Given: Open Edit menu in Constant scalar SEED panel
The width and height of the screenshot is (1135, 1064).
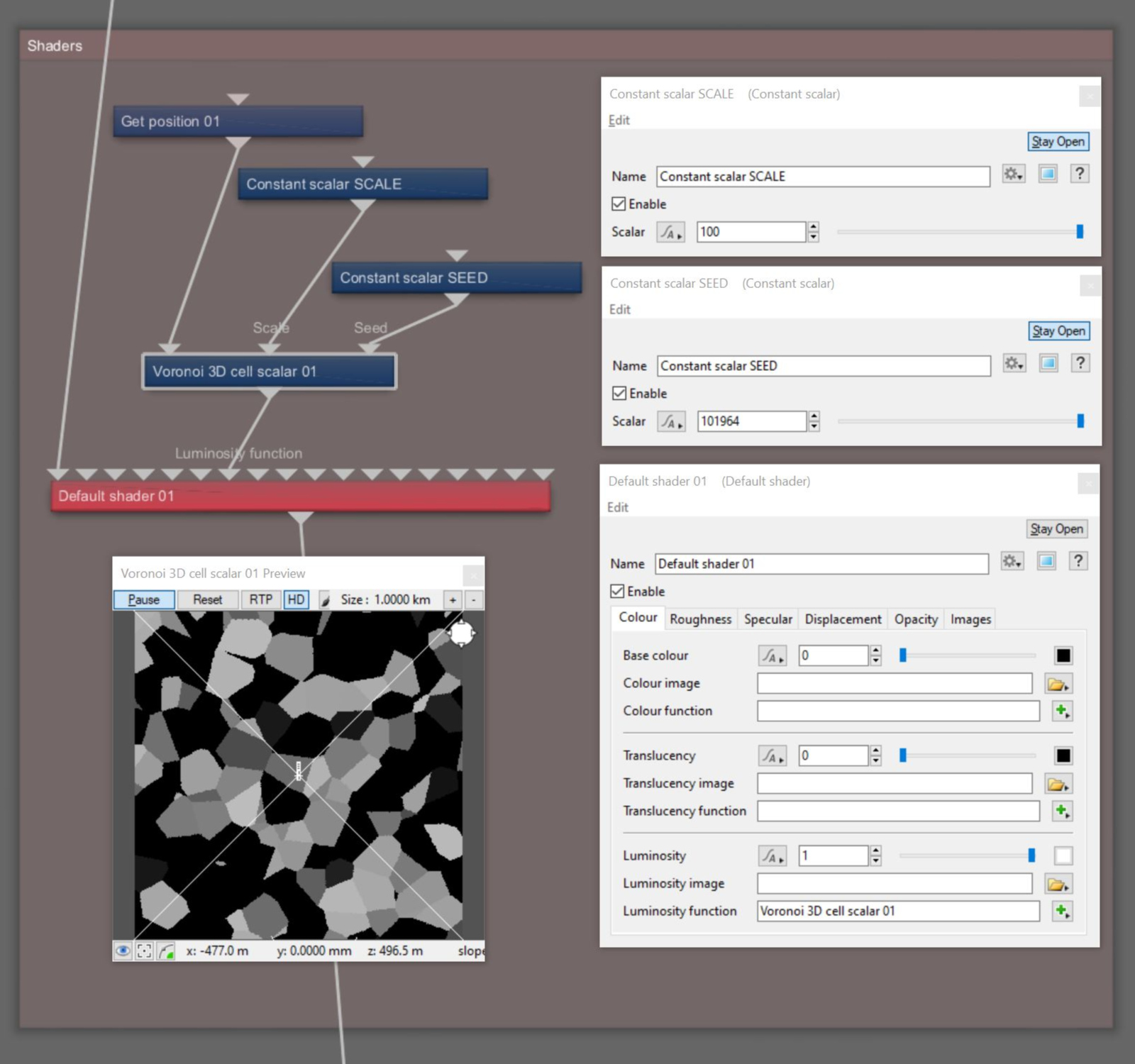Looking at the screenshot, I should coord(619,309).
